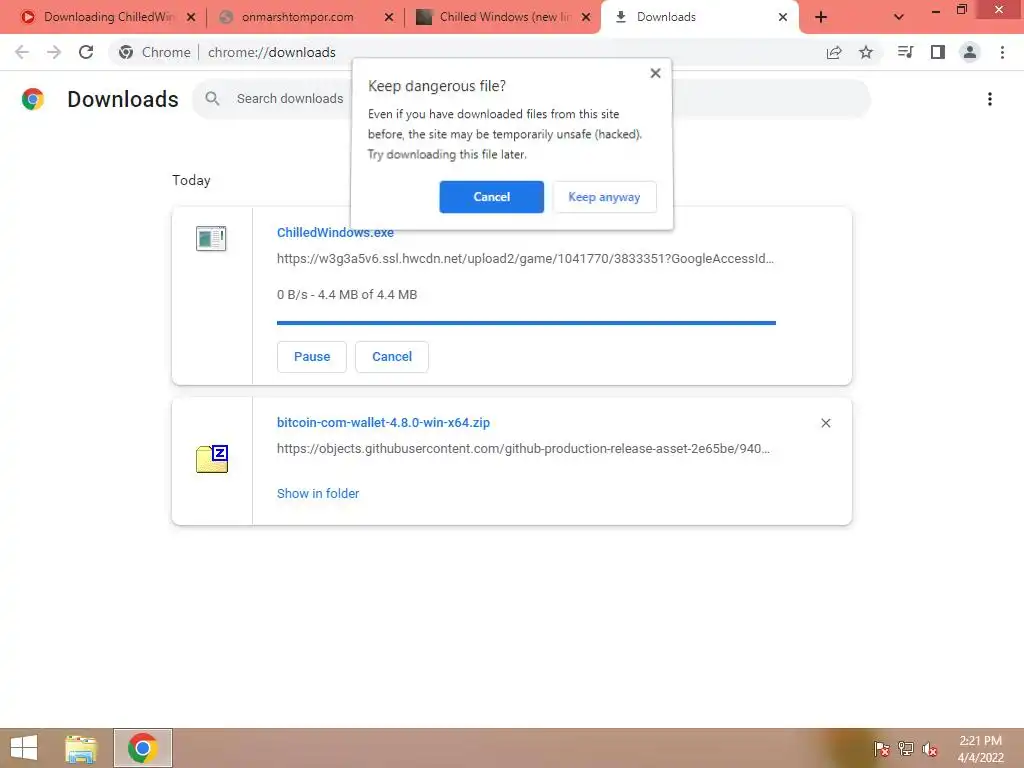
Task: Open bitcoin-com-wallet-4.8.0-win-x64.zip link
Action: (x=383, y=423)
